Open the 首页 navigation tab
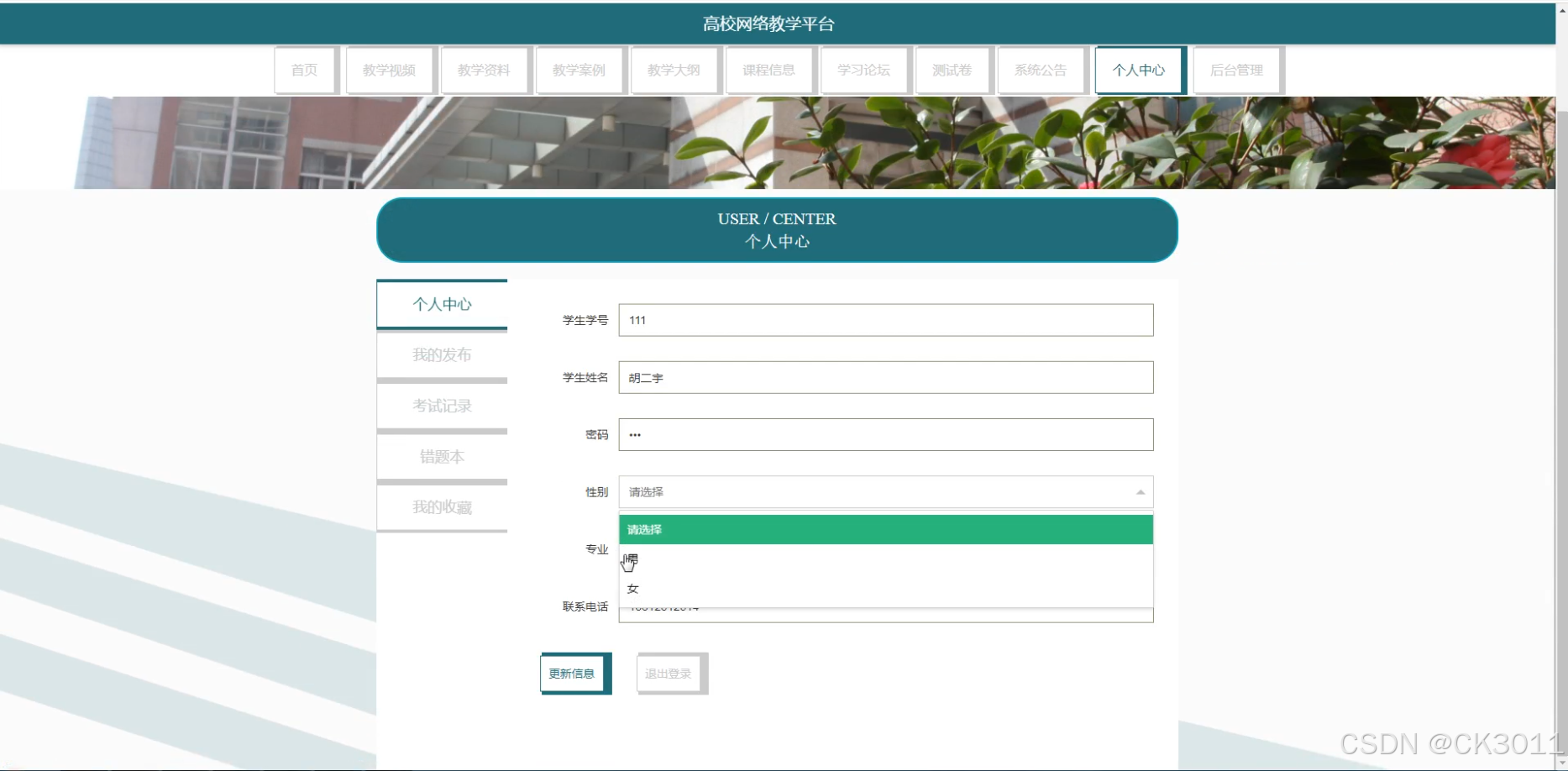Viewport: 1568px width, 771px height. tap(305, 70)
